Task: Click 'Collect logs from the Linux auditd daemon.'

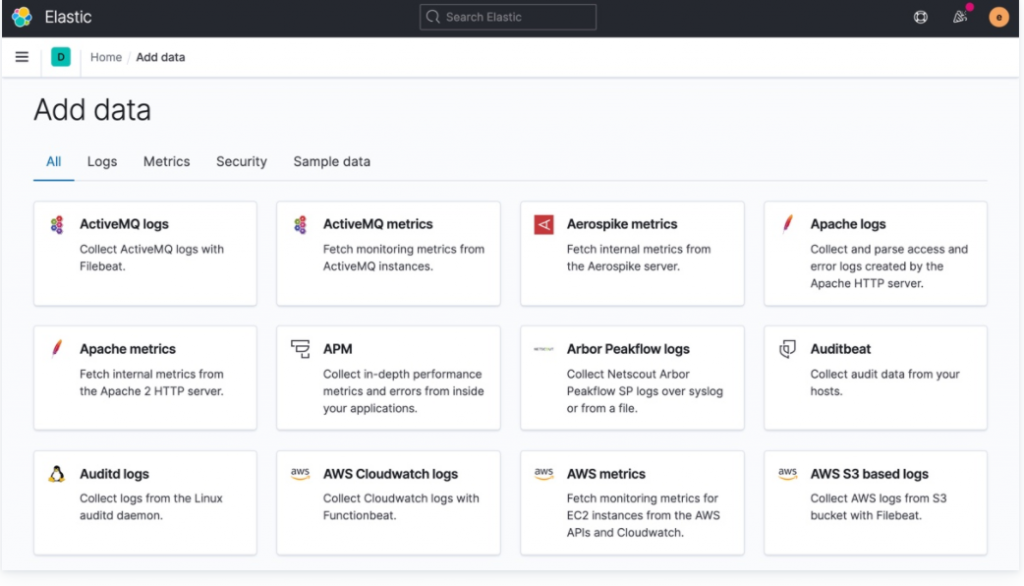Action: pos(151,506)
